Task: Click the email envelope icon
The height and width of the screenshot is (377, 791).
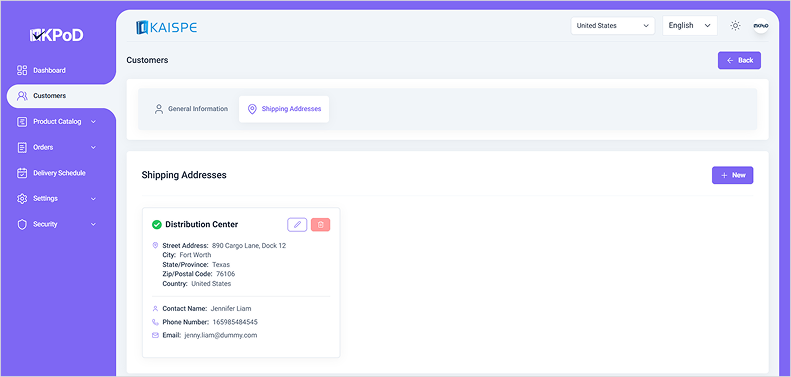Action: [155, 335]
